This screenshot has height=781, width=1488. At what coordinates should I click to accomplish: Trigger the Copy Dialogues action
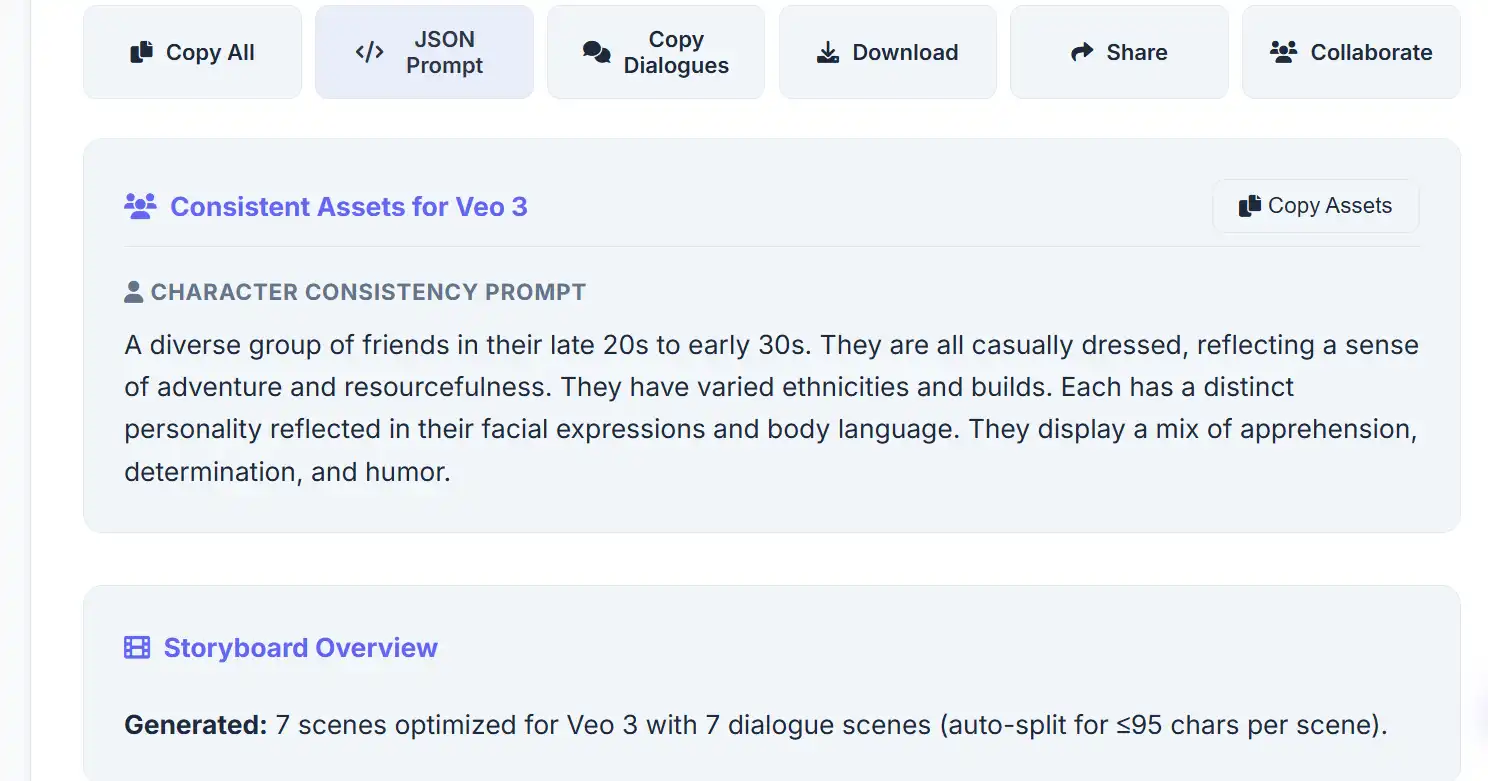[655, 51]
